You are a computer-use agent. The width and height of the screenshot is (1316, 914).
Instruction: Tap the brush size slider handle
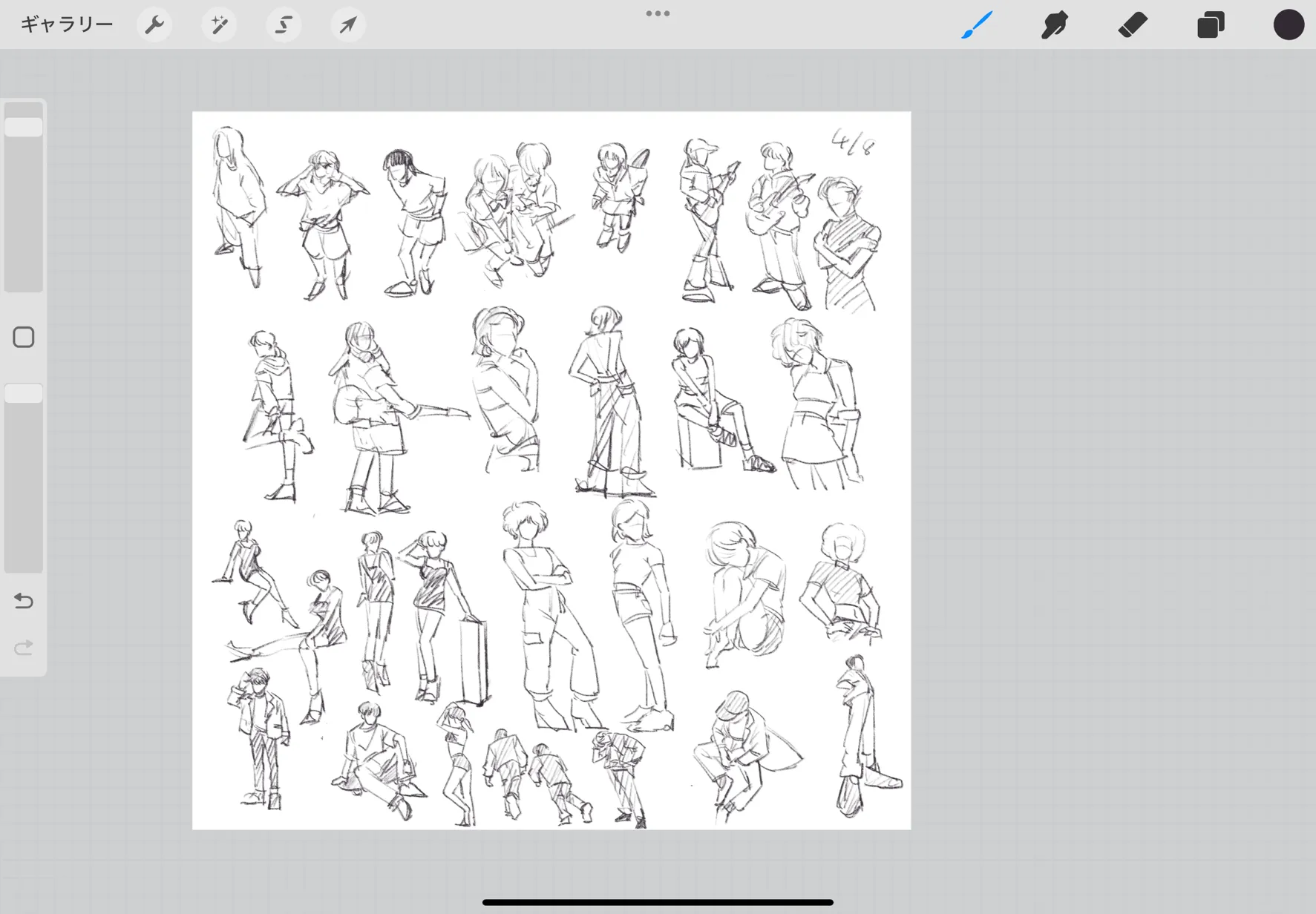click(x=24, y=127)
